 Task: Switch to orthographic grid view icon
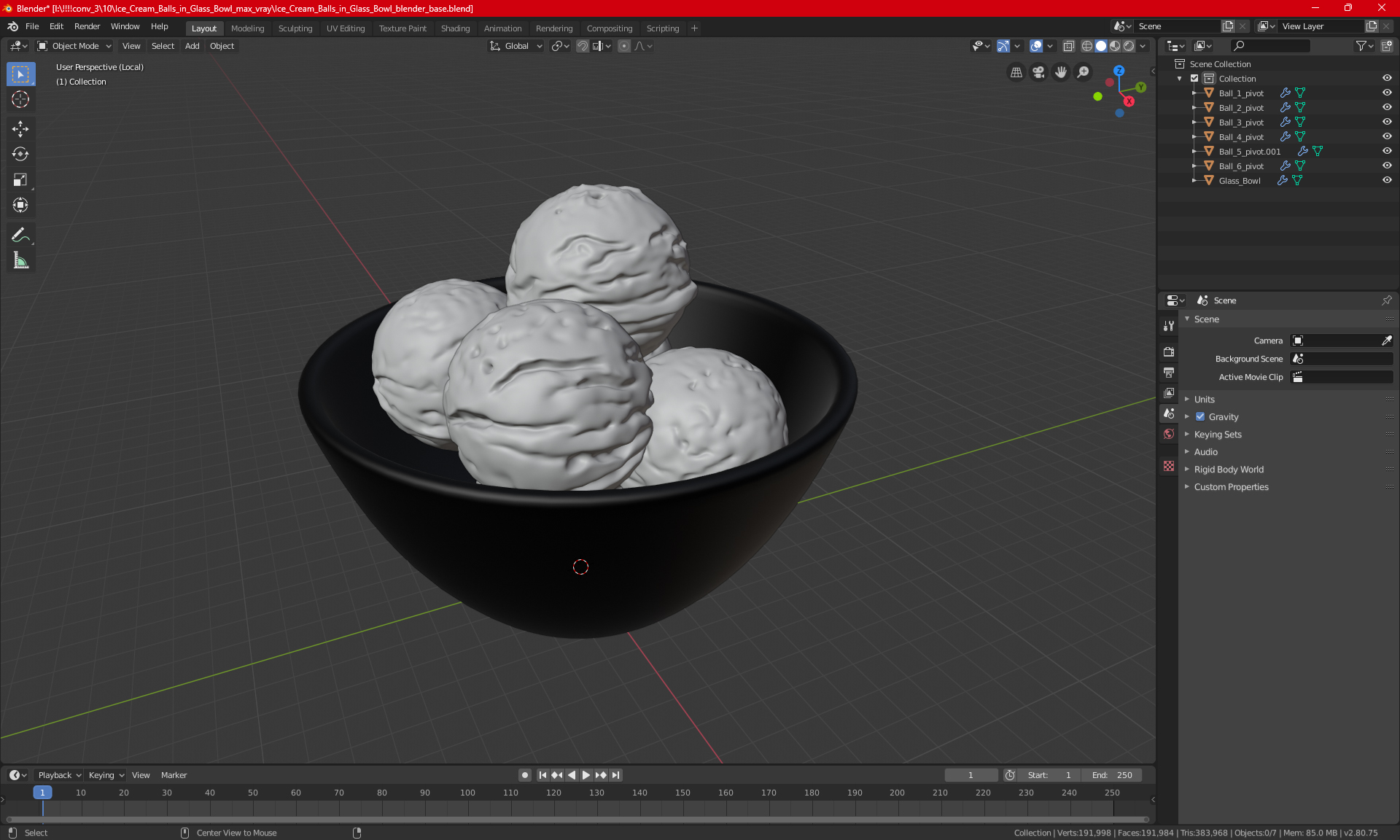pyautogui.click(x=1016, y=72)
